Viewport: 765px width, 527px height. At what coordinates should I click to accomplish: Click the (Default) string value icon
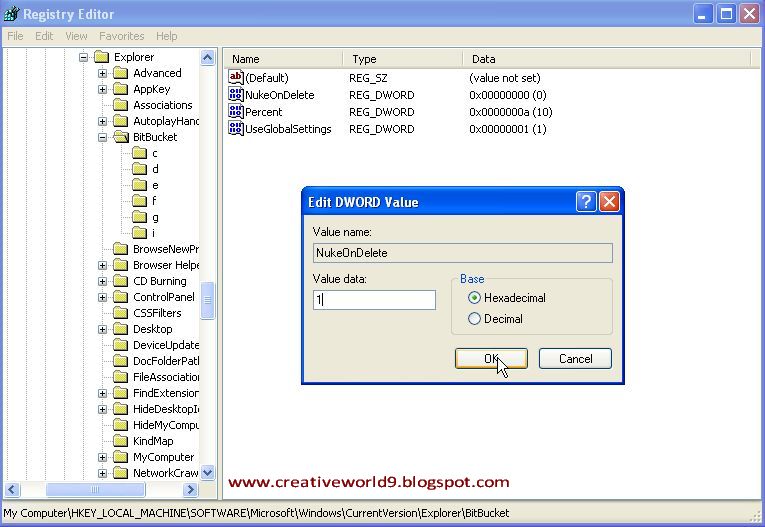[236, 77]
